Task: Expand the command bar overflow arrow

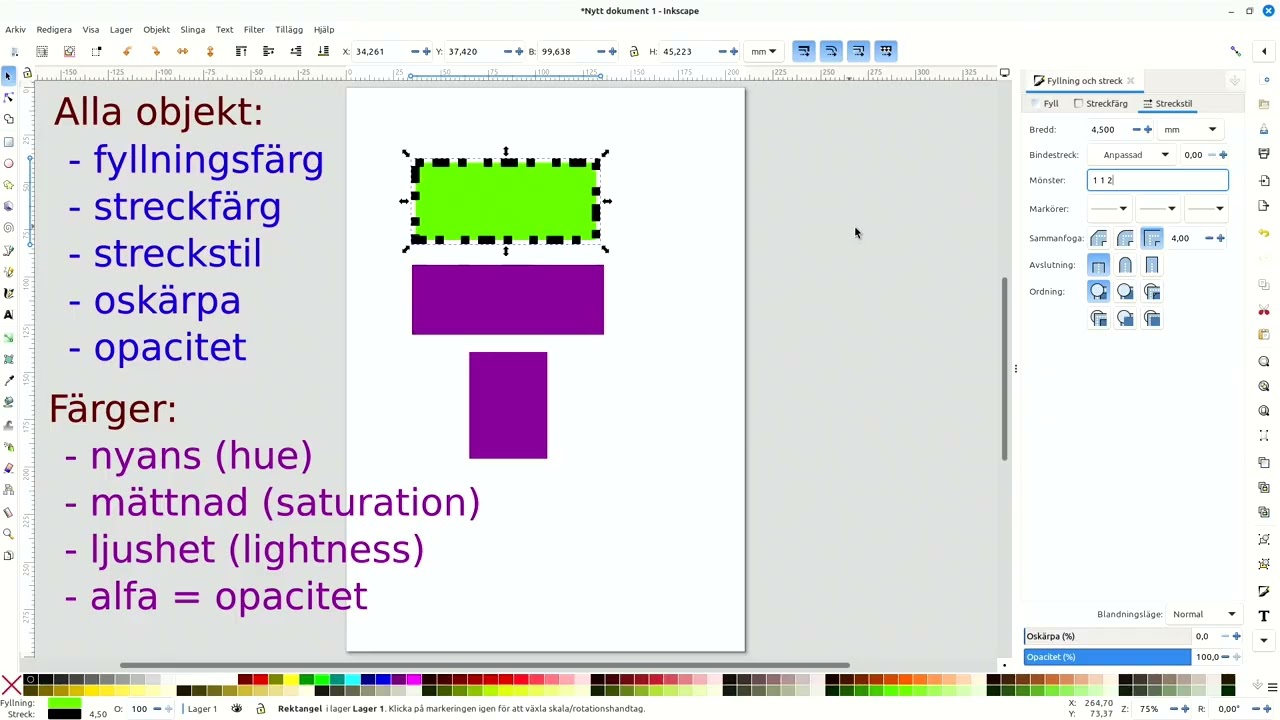Action: pos(1264,640)
